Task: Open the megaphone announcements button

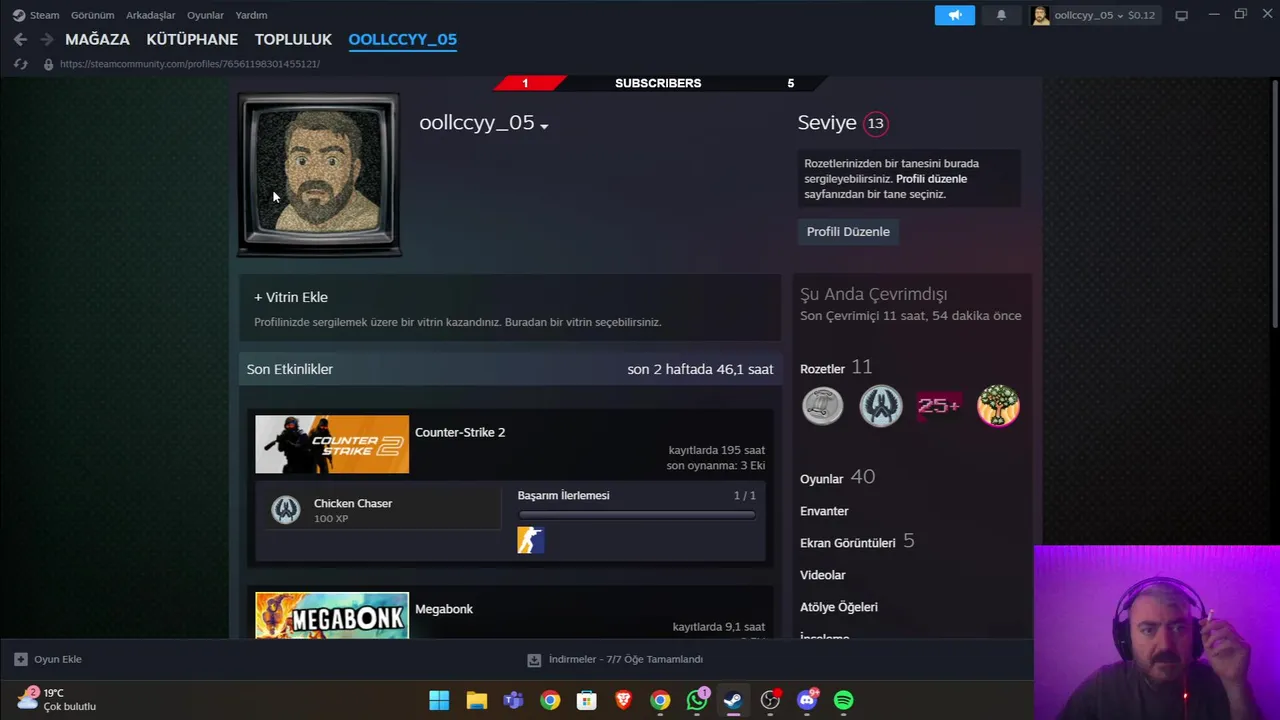Action: (955, 15)
